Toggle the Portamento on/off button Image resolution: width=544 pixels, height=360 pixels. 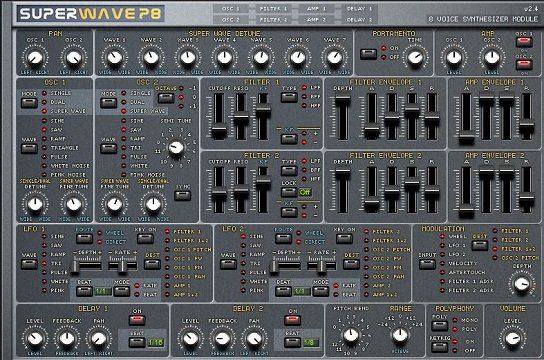tap(368, 54)
